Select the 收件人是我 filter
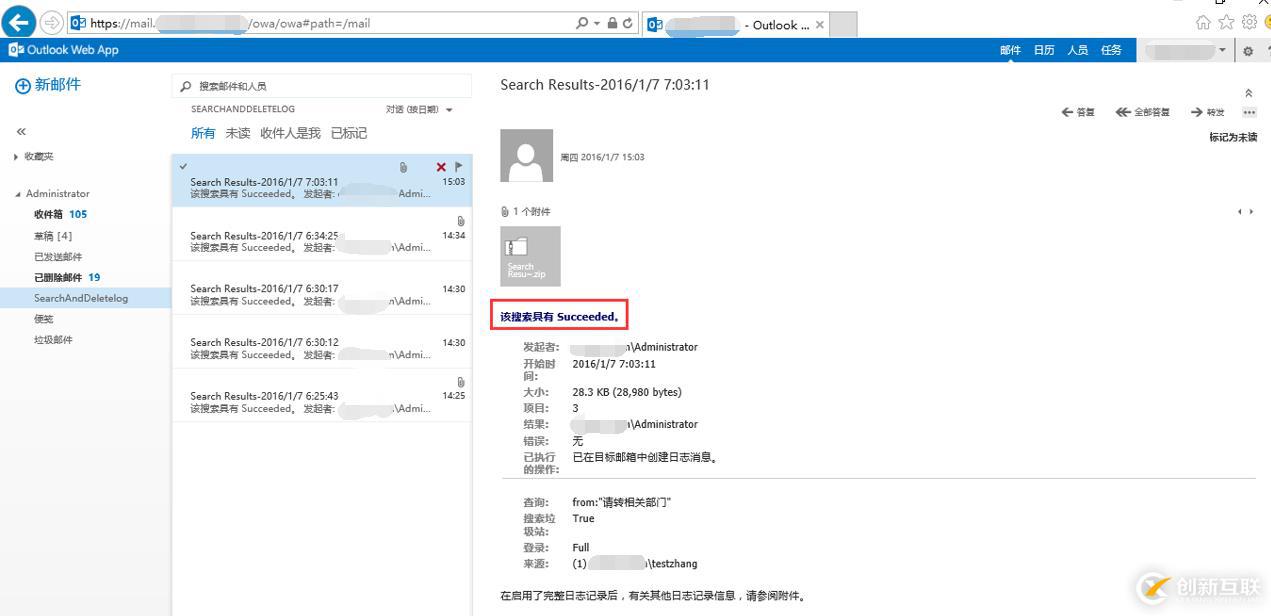The width and height of the screenshot is (1271, 616). [290, 133]
